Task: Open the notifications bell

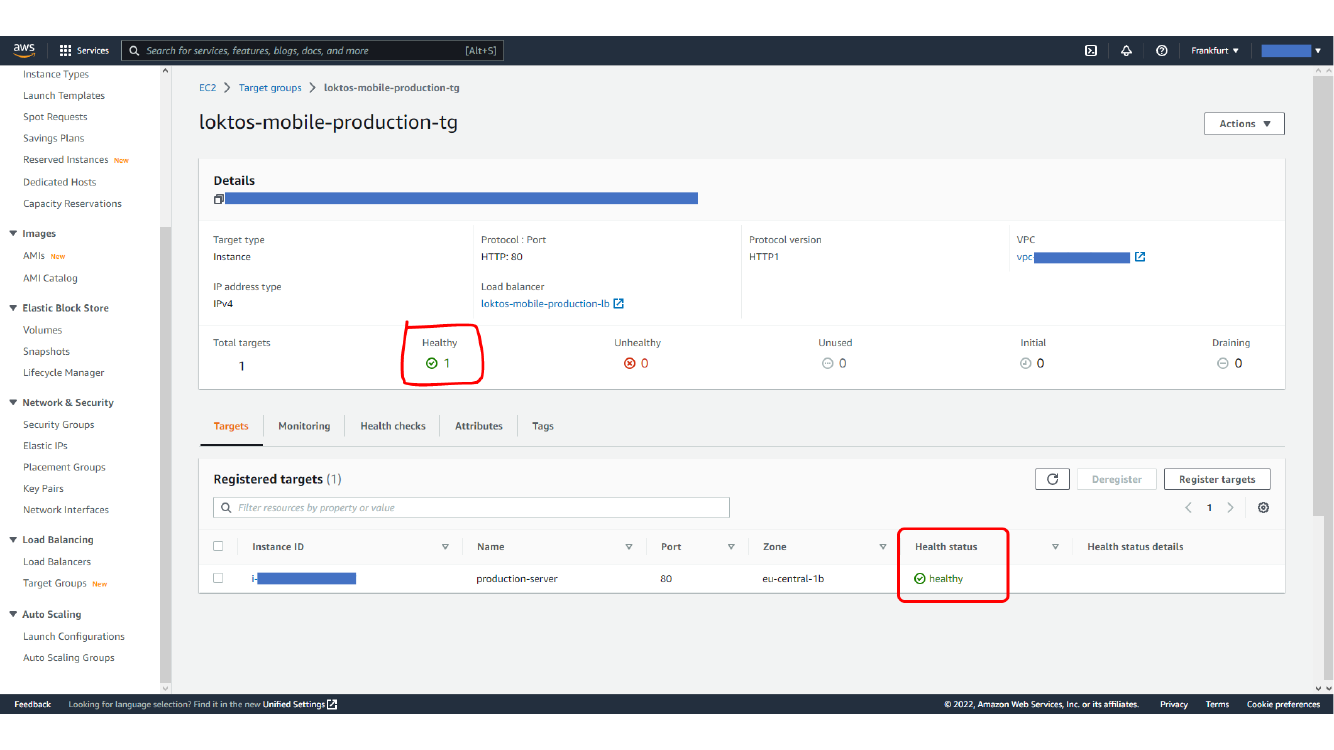Action: point(1126,50)
